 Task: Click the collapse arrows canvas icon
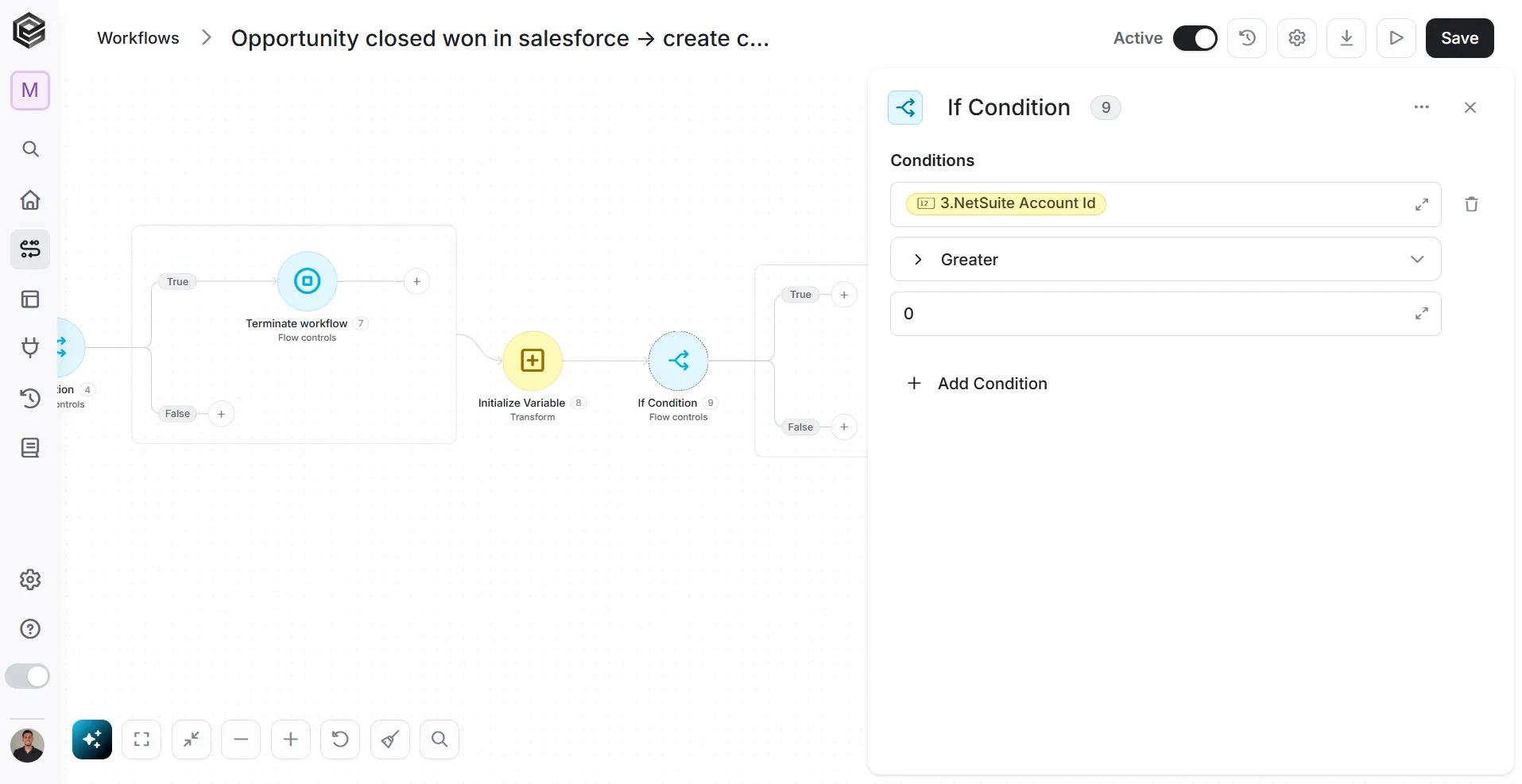192,740
